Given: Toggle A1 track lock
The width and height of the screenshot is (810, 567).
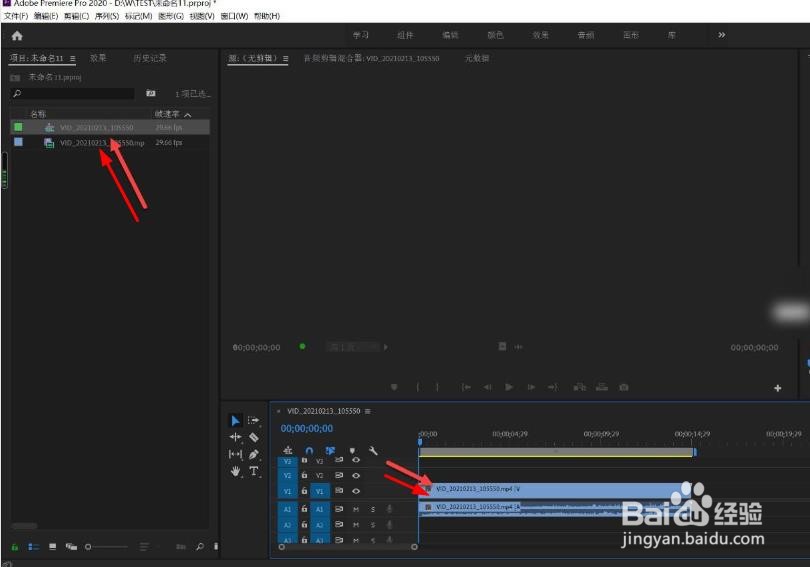Looking at the screenshot, I should pyautogui.click(x=304, y=509).
